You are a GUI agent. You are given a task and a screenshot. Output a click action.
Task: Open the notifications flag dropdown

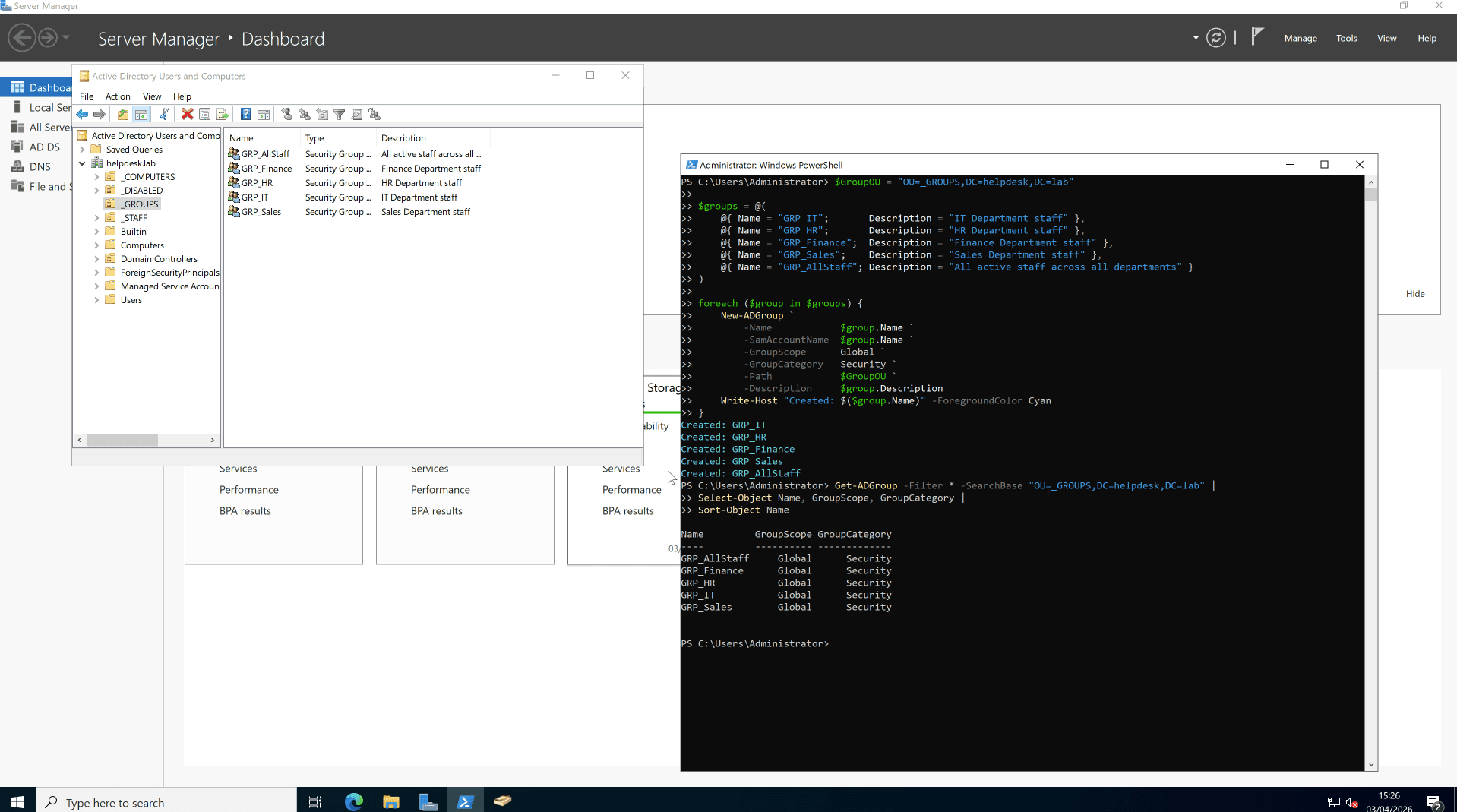click(1257, 36)
